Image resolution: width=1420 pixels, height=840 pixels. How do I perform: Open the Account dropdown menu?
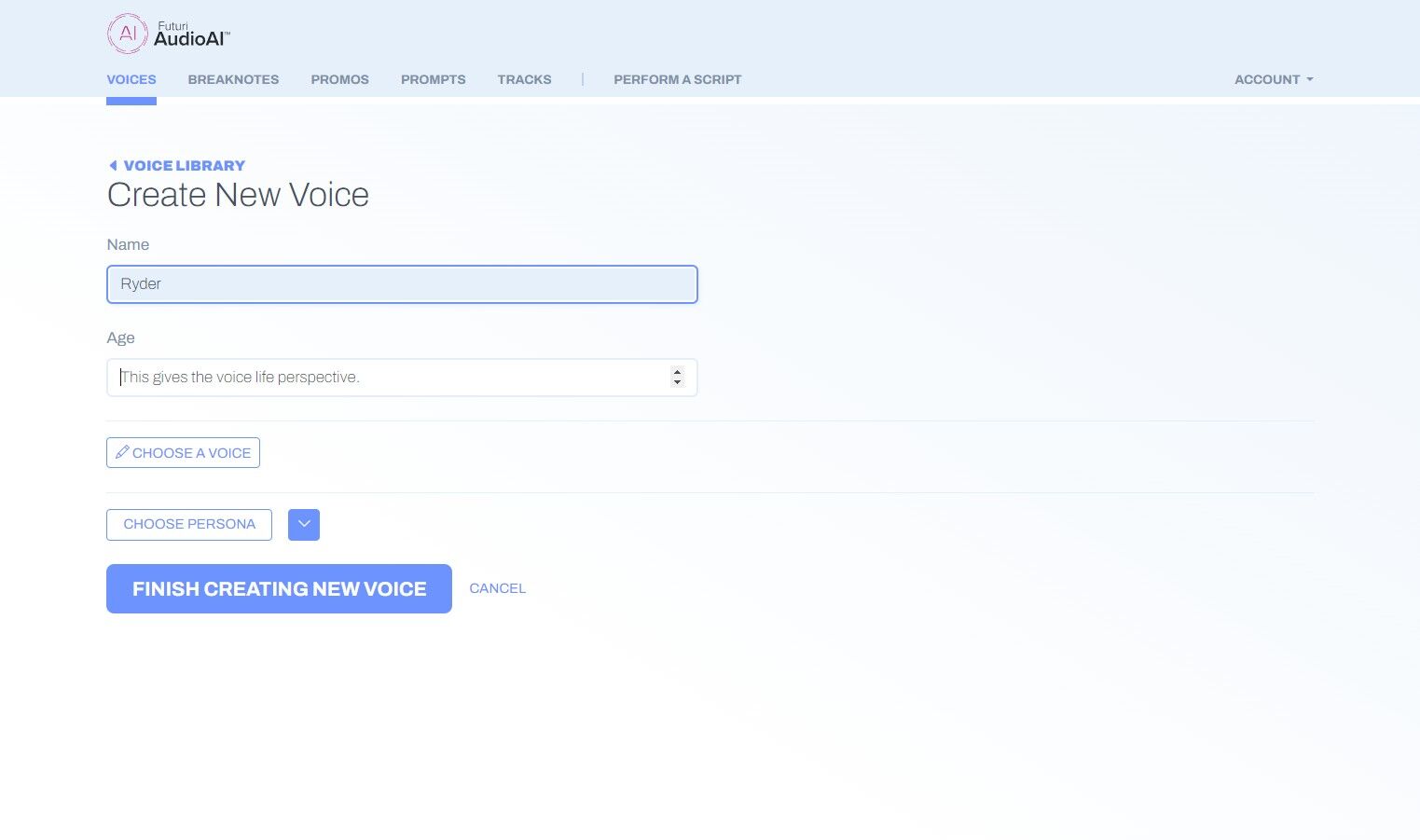[x=1273, y=79]
